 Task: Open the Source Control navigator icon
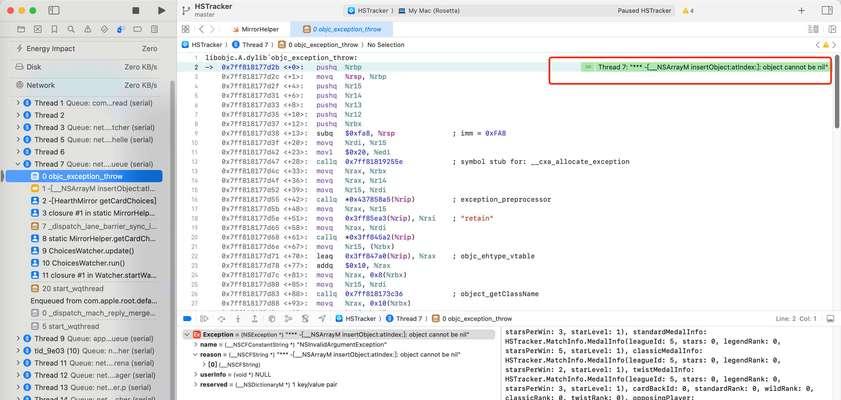(x=38, y=29)
